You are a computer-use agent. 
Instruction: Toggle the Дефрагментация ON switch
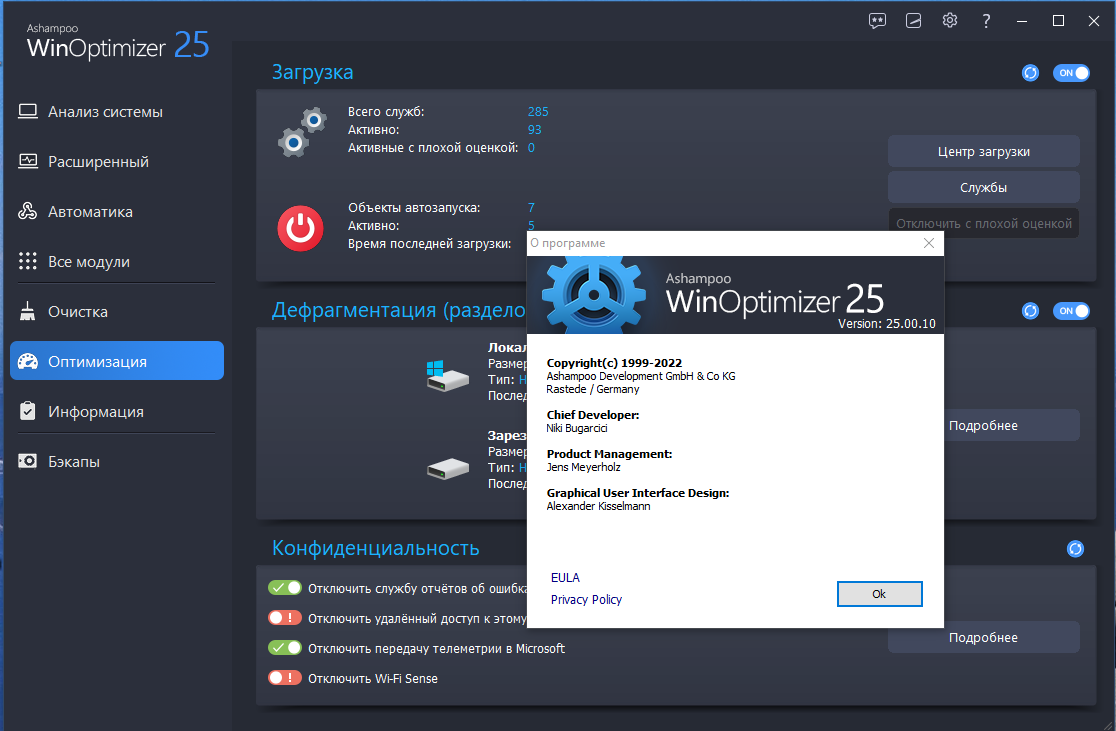click(x=1071, y=310)
